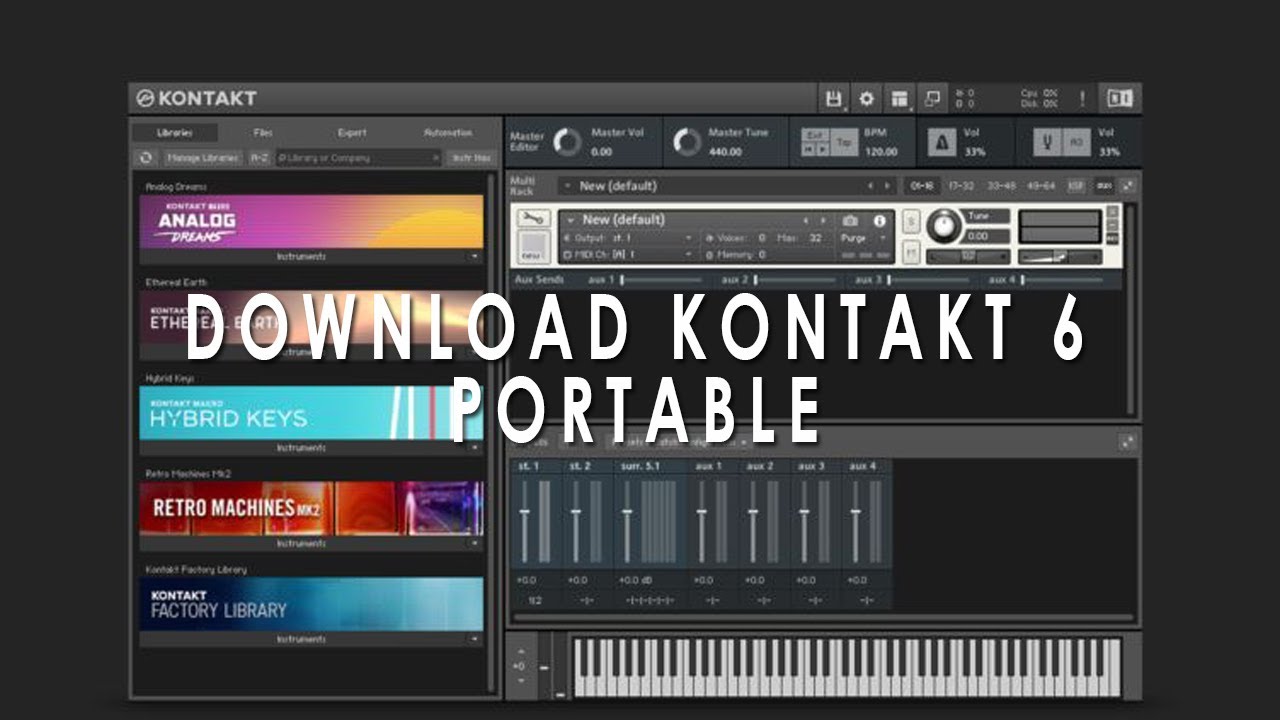Switch to the Files tab
1280x720 pixels.
pos(263,132)
